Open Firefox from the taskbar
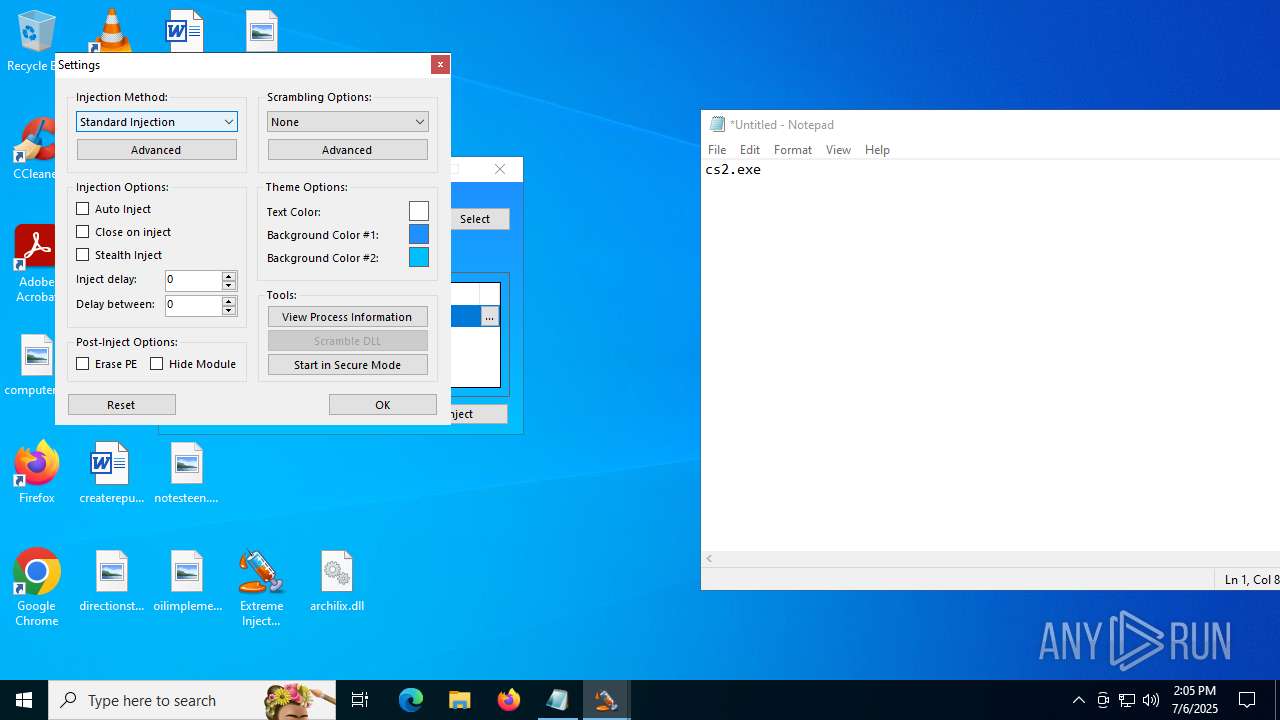The image size is (1280, 720). 509,700
